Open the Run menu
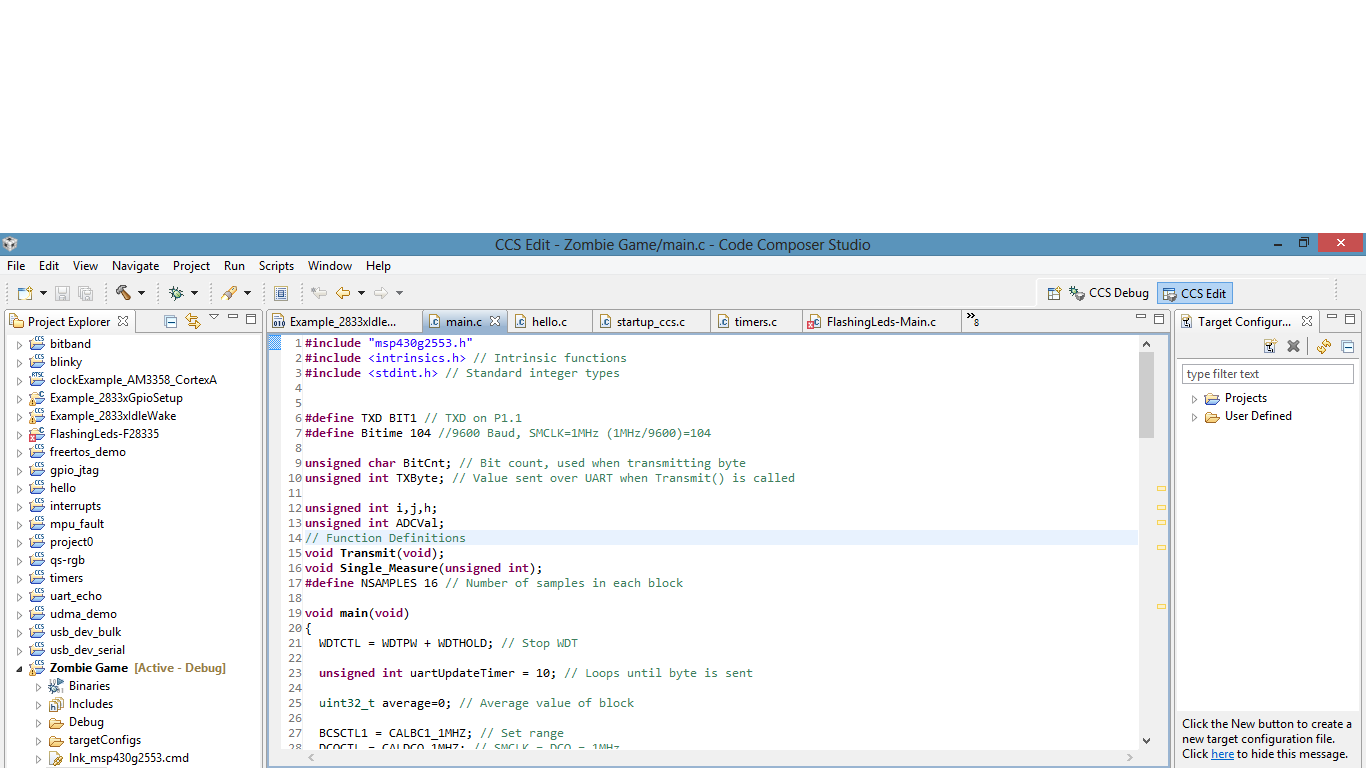Image resolution: width=1366 pixels, height=768 pixels. pyautogui.click(x=234, y=266)
